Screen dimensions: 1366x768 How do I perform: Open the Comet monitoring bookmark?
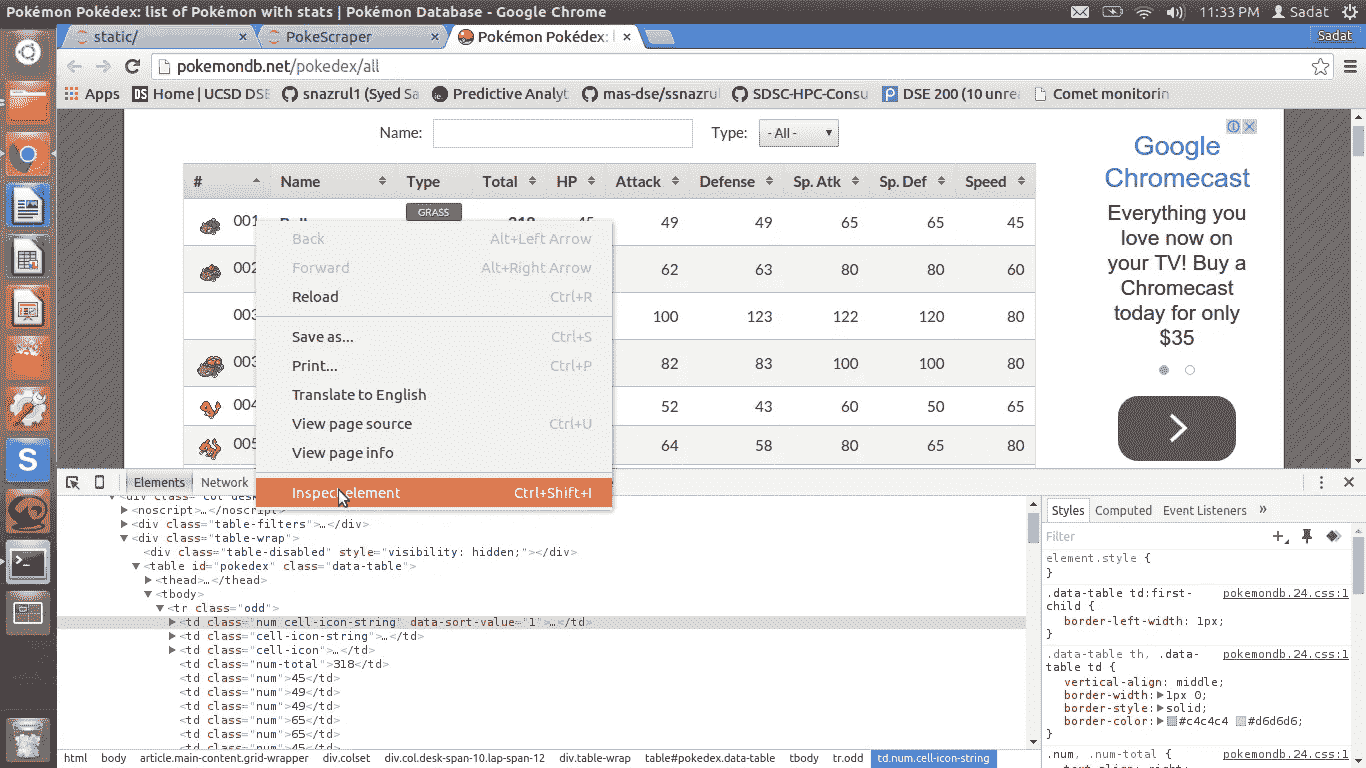pos(1099,94)
